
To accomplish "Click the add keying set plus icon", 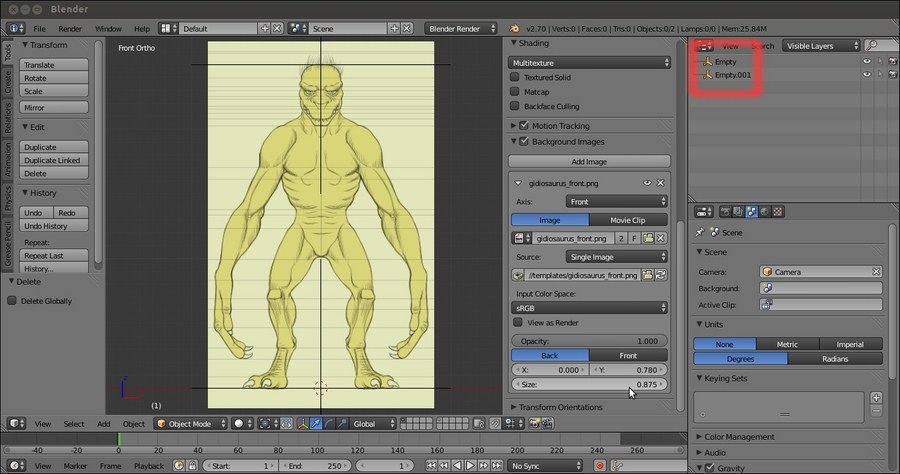I will tap(876, 397).
